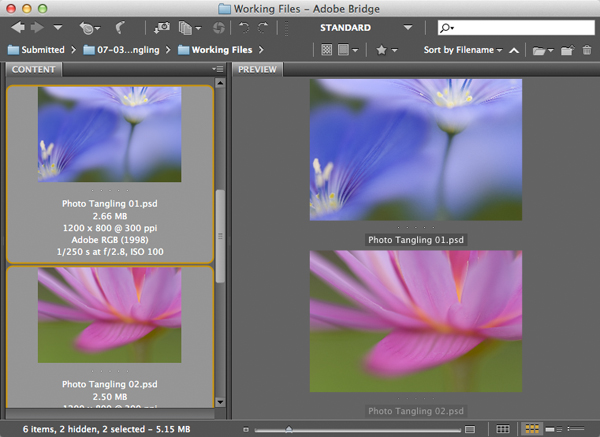The height and width of the screenshot is (437, 600).
Task: Click the content panel scroll down arrow
Action: pyautogui.click(x=220, y=402)
